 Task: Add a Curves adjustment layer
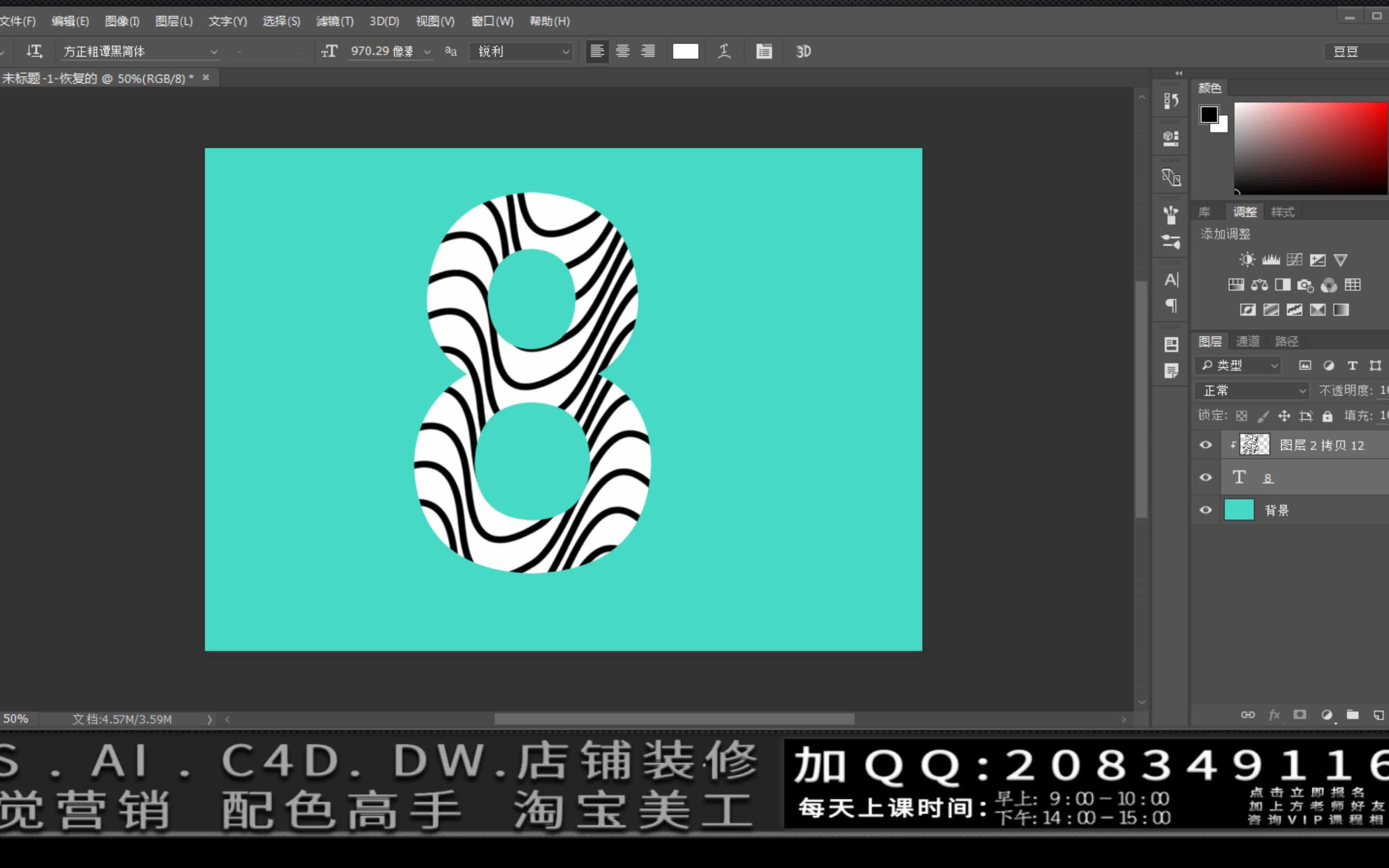pyautogui.click(x=1294, y=260)
